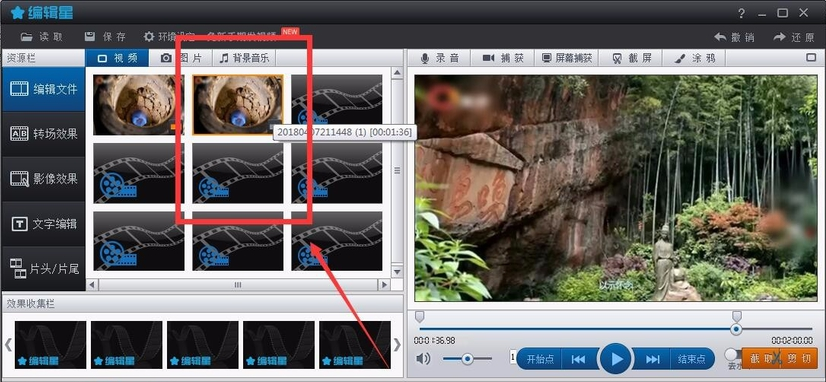Click the vertical scrollbar grip handle

[x=397, y=171]
